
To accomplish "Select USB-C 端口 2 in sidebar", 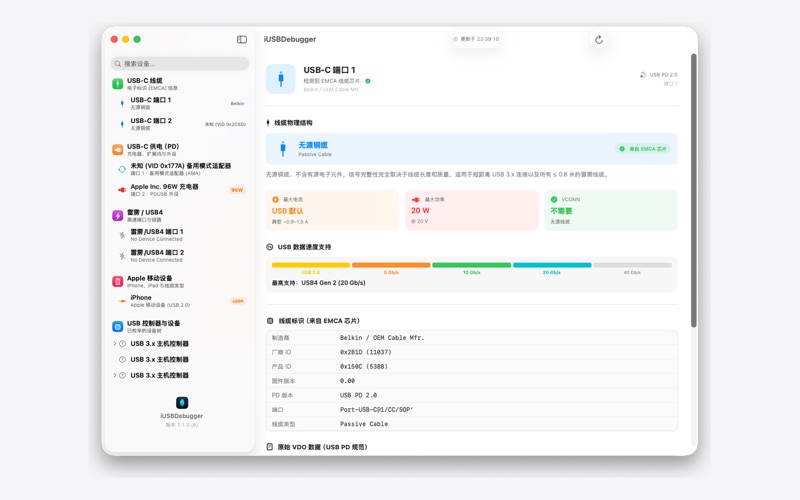I will tap(180, 124).
